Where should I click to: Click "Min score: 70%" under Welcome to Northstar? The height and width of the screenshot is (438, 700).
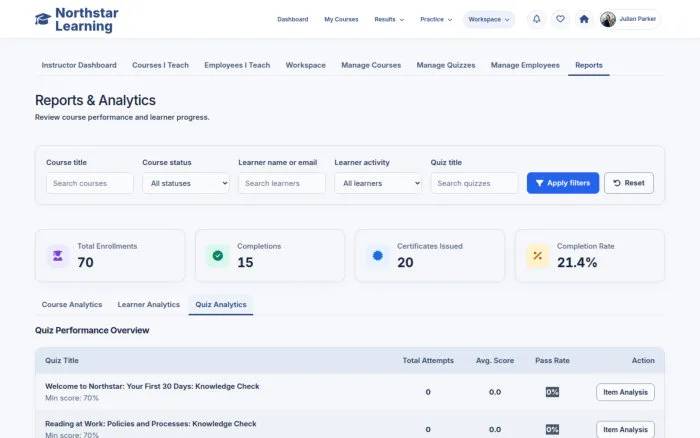click(72, 398)
